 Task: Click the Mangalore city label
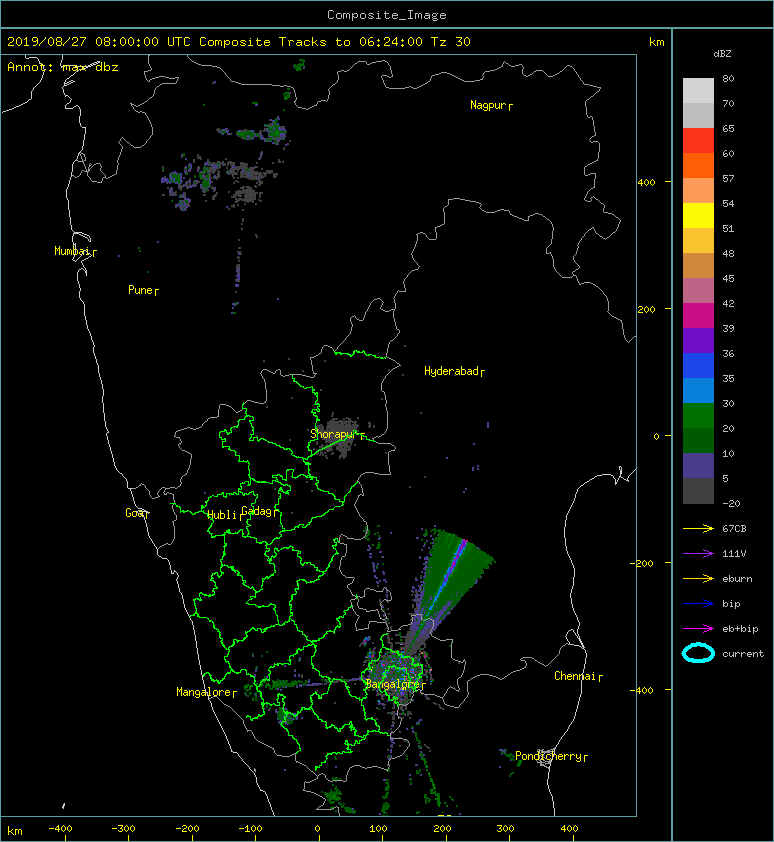[x=206, y=693]
